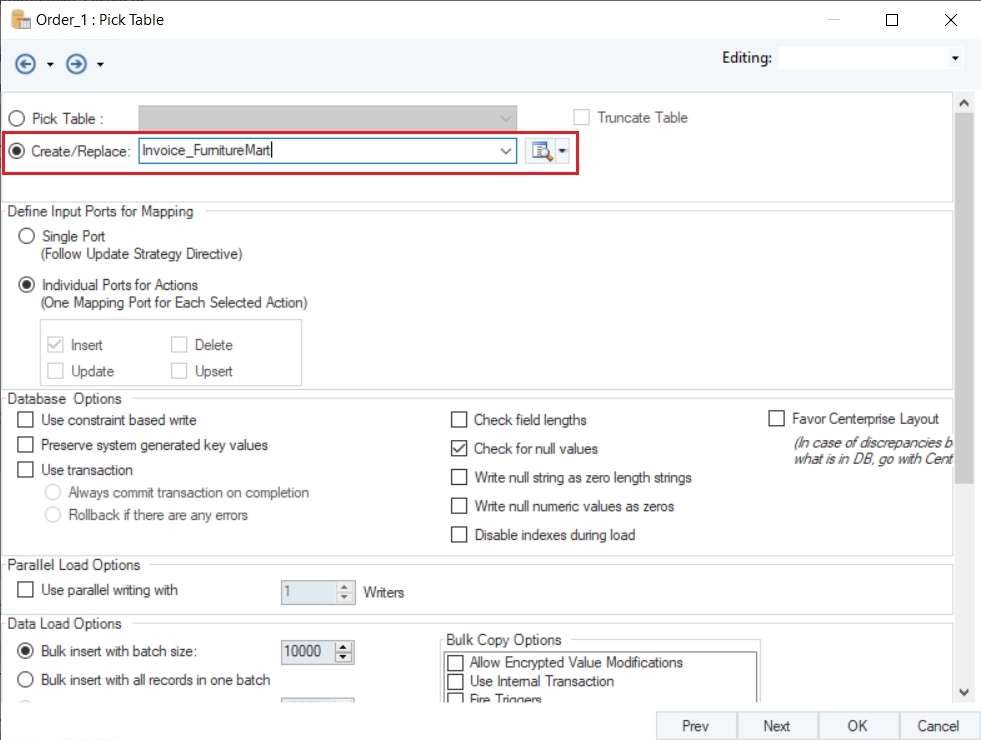
Task: Click the table layout builder icon
Action: point(540,151)
